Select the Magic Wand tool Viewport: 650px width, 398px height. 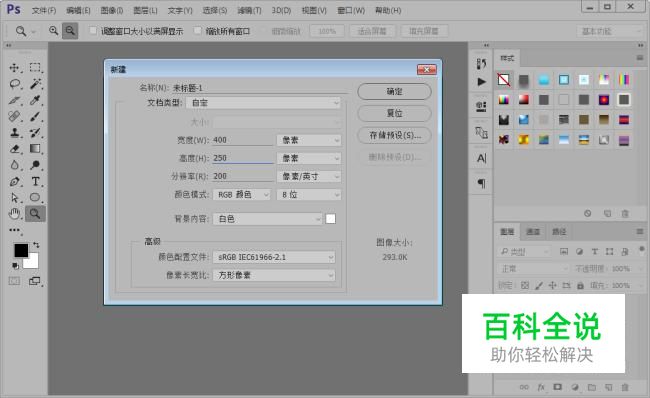pyautogui.click(x=35, y=84)
